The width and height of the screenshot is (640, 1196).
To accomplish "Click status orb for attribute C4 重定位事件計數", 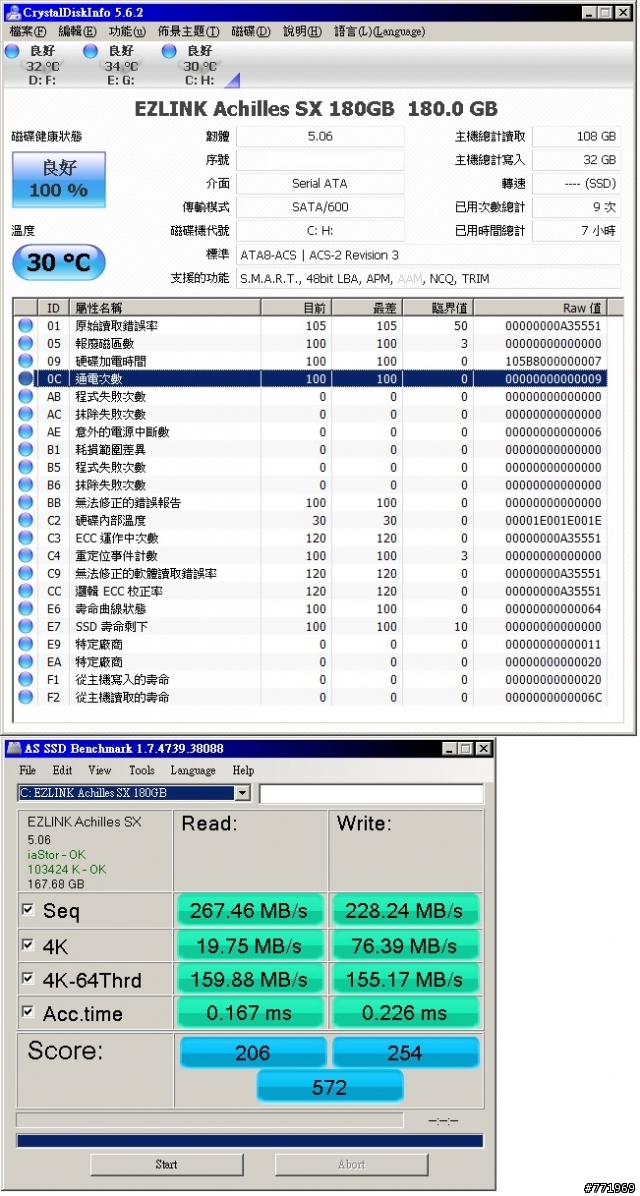I will [x=26, y=555].
